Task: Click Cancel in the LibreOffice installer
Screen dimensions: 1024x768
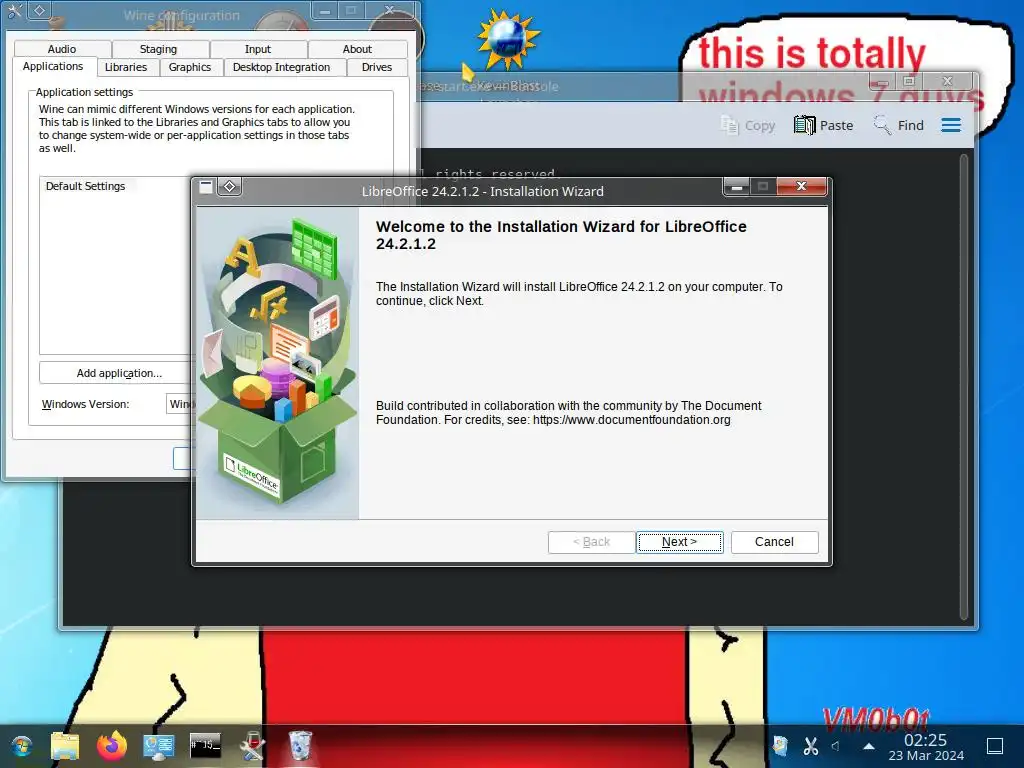Action: point(774,542)
